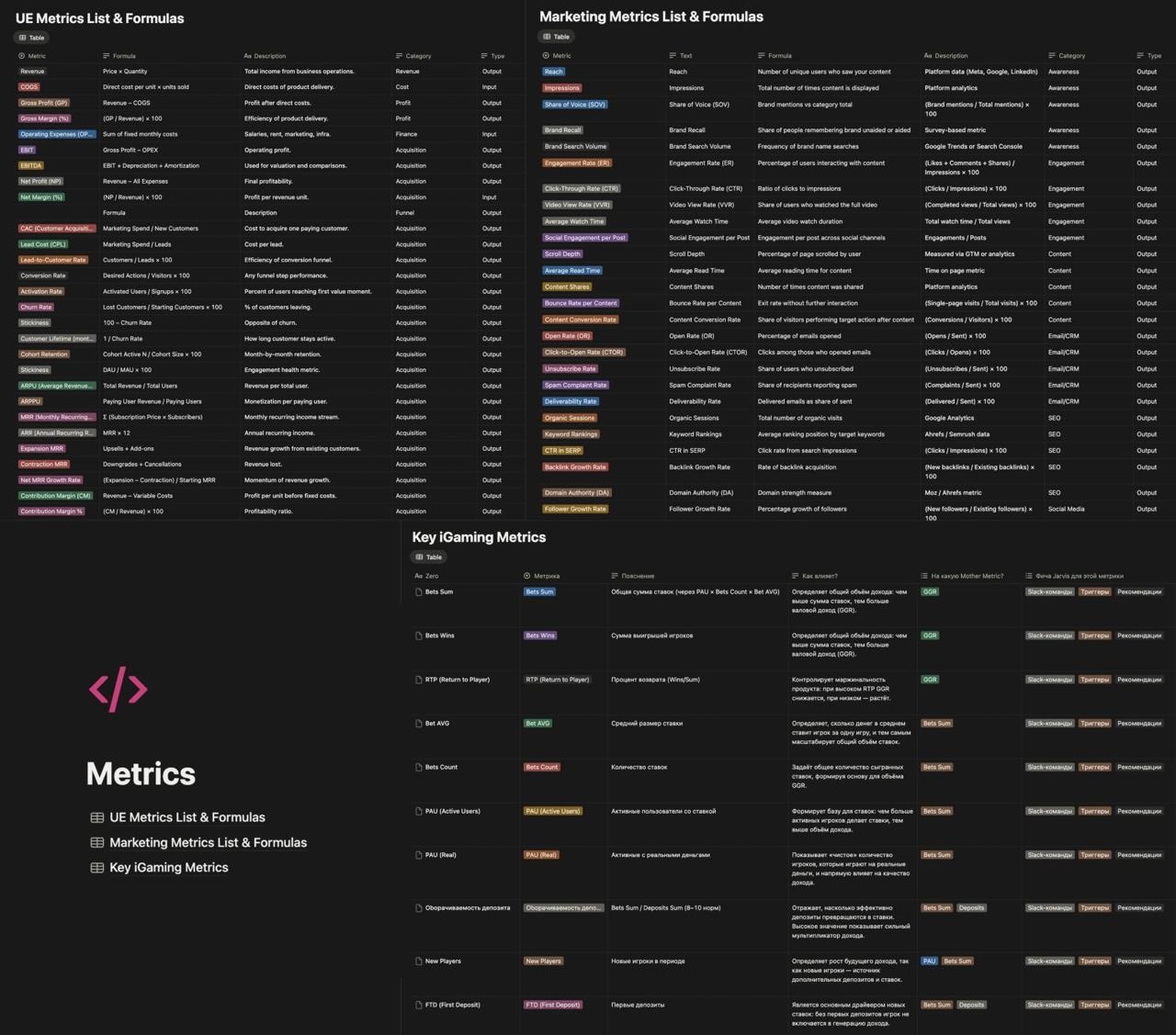This screenshot has height=1035, width=1176.
Task: Open the Метрика column header menu
Action: click(546, 576)
